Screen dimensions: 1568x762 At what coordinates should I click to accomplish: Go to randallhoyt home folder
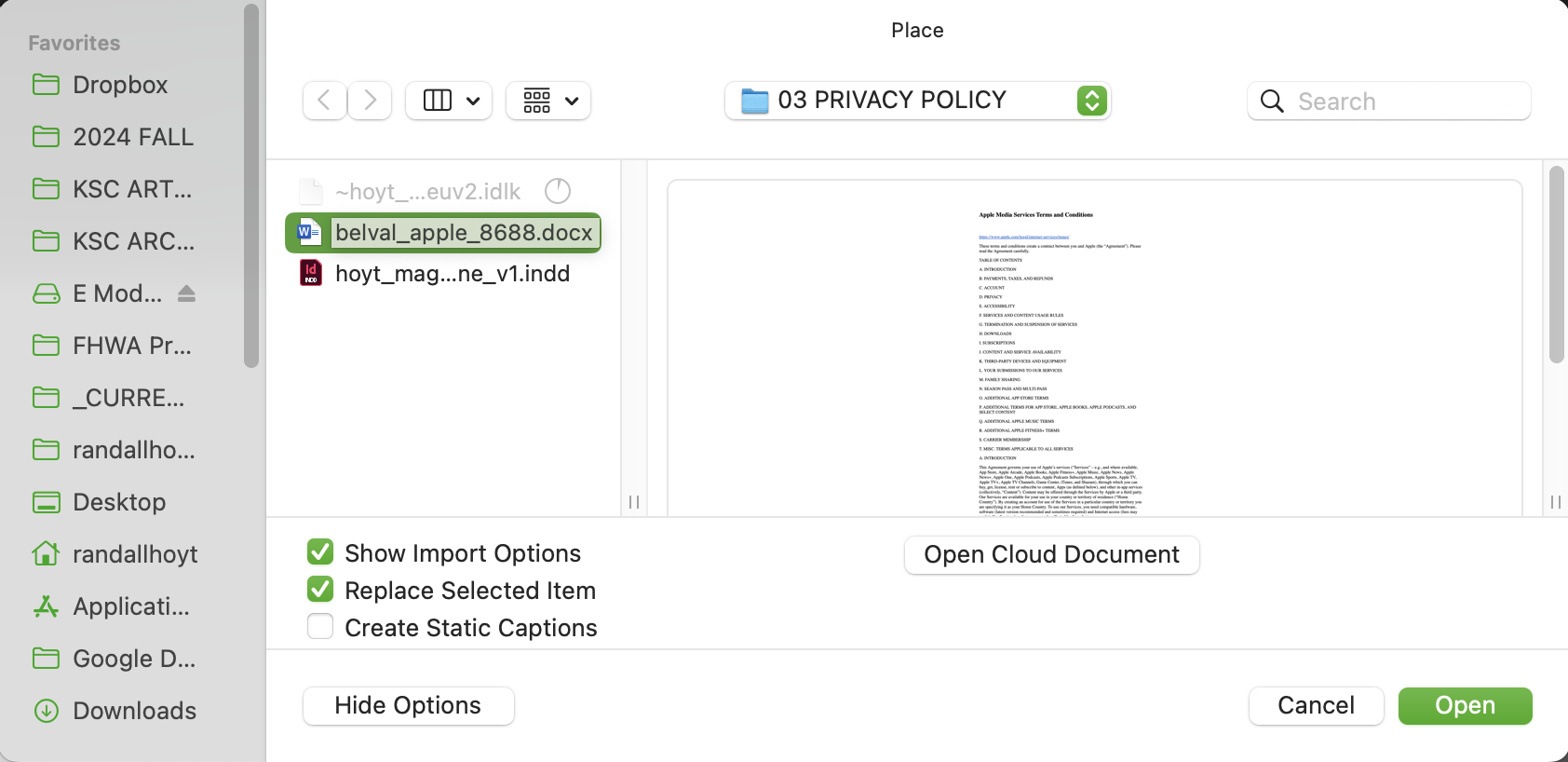[134, 554]
